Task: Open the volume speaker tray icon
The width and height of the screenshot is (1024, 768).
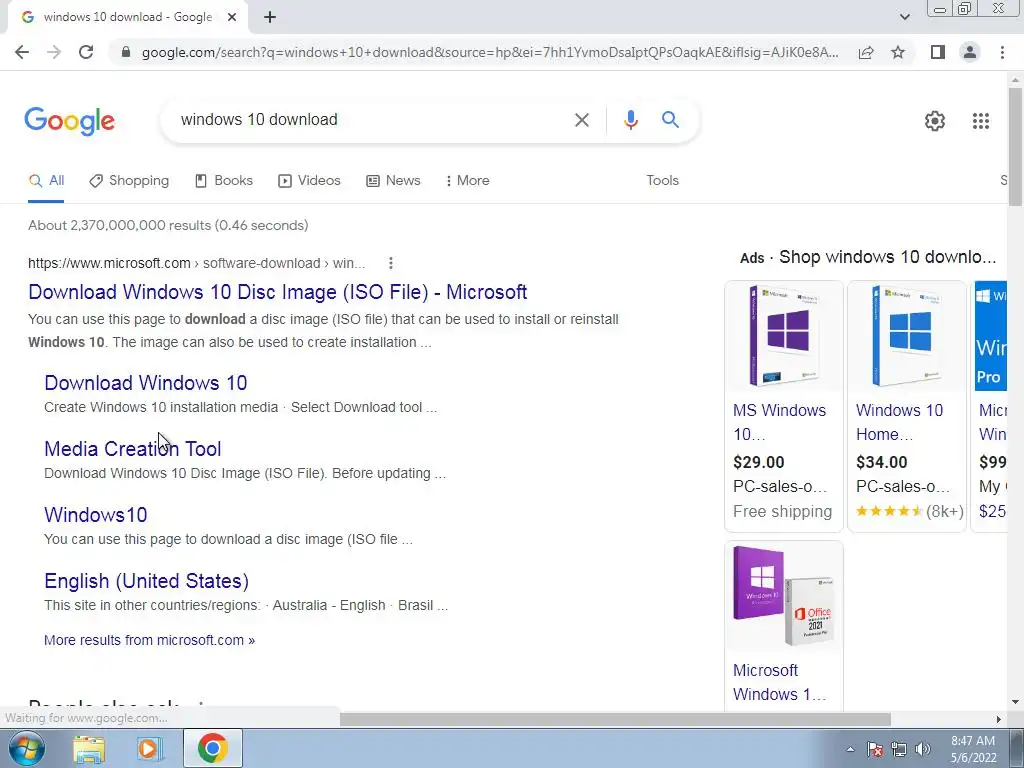Action: (x=923, y=749)
